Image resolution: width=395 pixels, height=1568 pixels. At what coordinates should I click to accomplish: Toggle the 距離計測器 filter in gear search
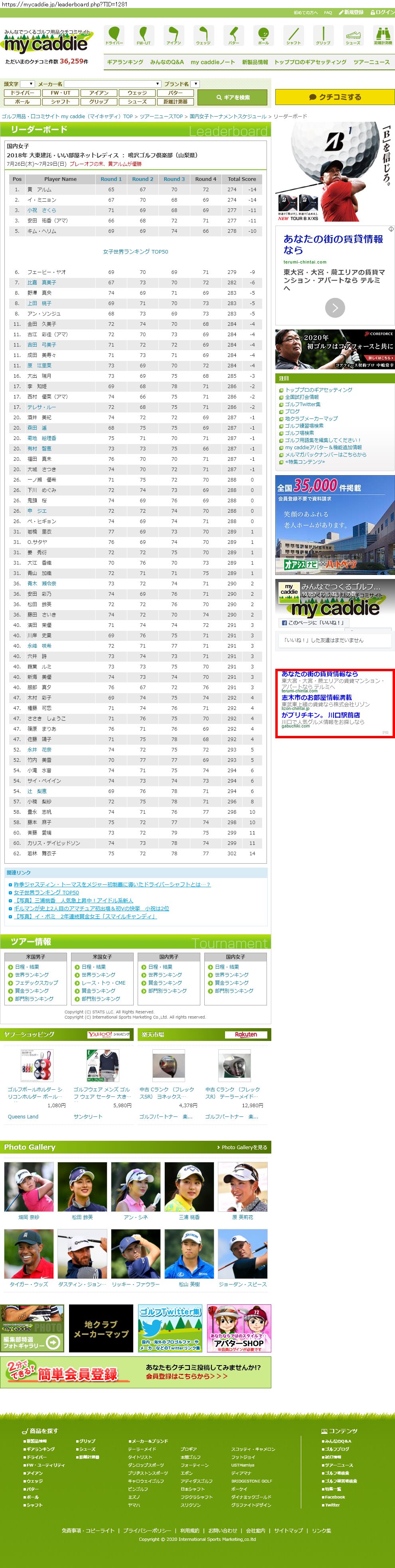(175, 102)
